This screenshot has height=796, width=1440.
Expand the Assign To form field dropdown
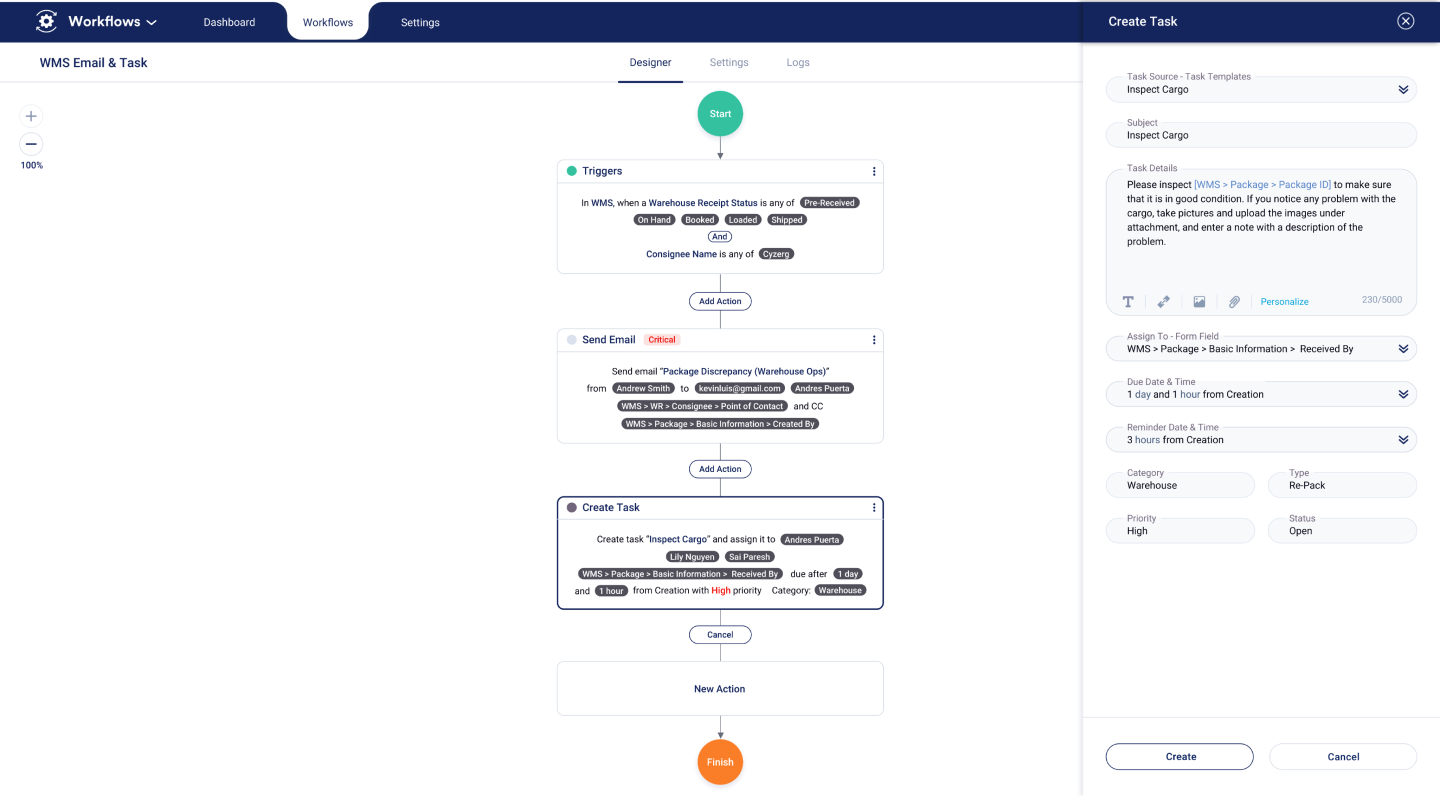click(1403, 349)
